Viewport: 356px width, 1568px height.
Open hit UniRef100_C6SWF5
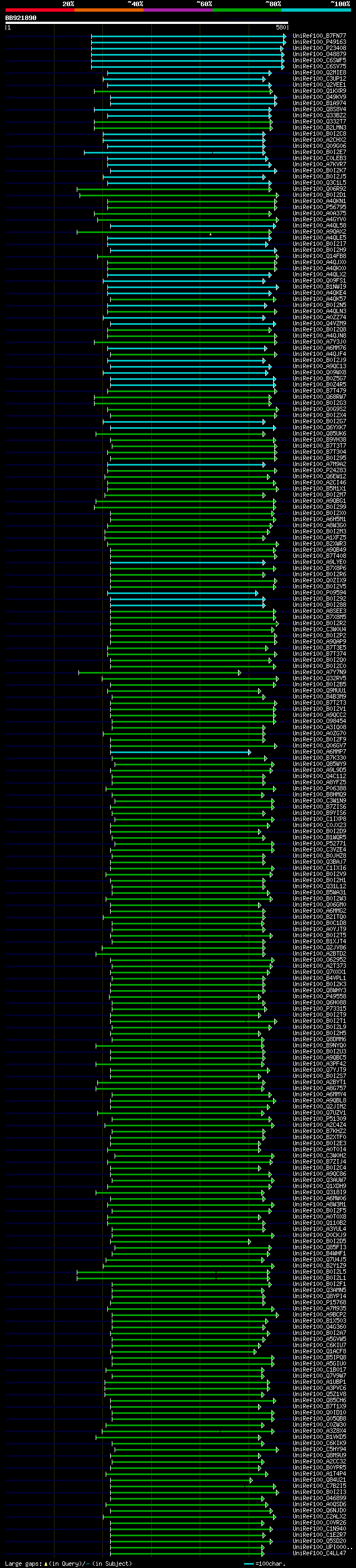[x=319, y=60]
